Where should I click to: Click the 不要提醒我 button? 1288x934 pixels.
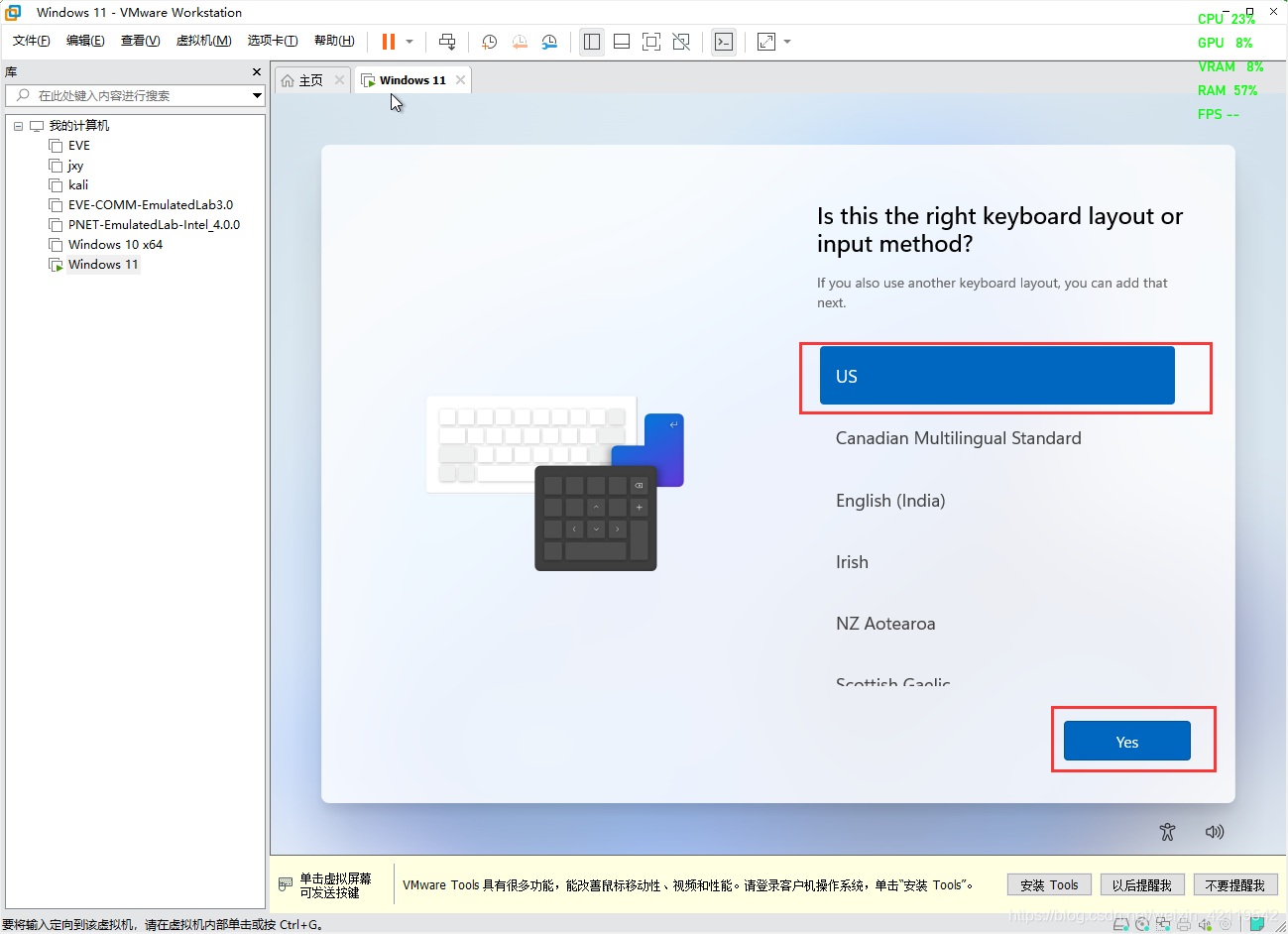pyautogui.click(x=1235, y=884)
